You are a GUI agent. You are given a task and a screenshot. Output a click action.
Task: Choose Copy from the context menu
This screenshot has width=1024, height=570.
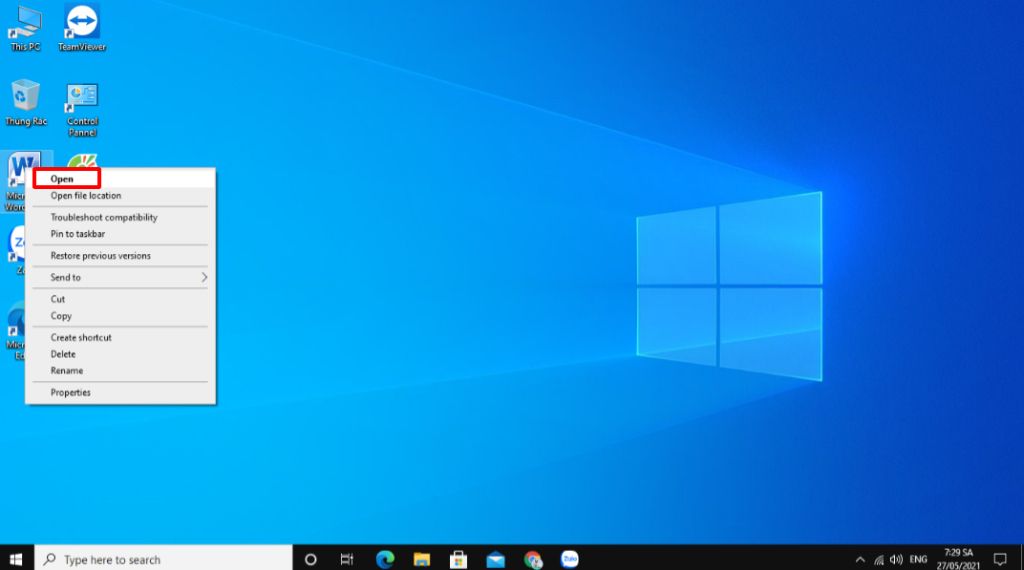point(120,315)
